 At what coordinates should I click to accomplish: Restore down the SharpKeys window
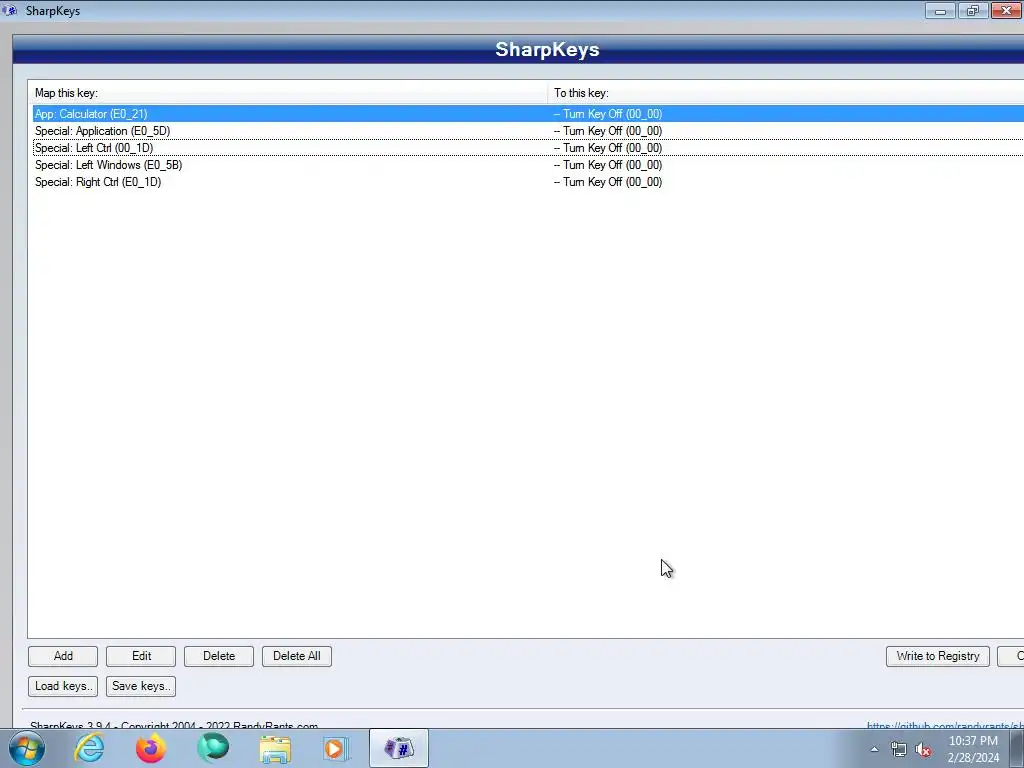coord(972,10)
